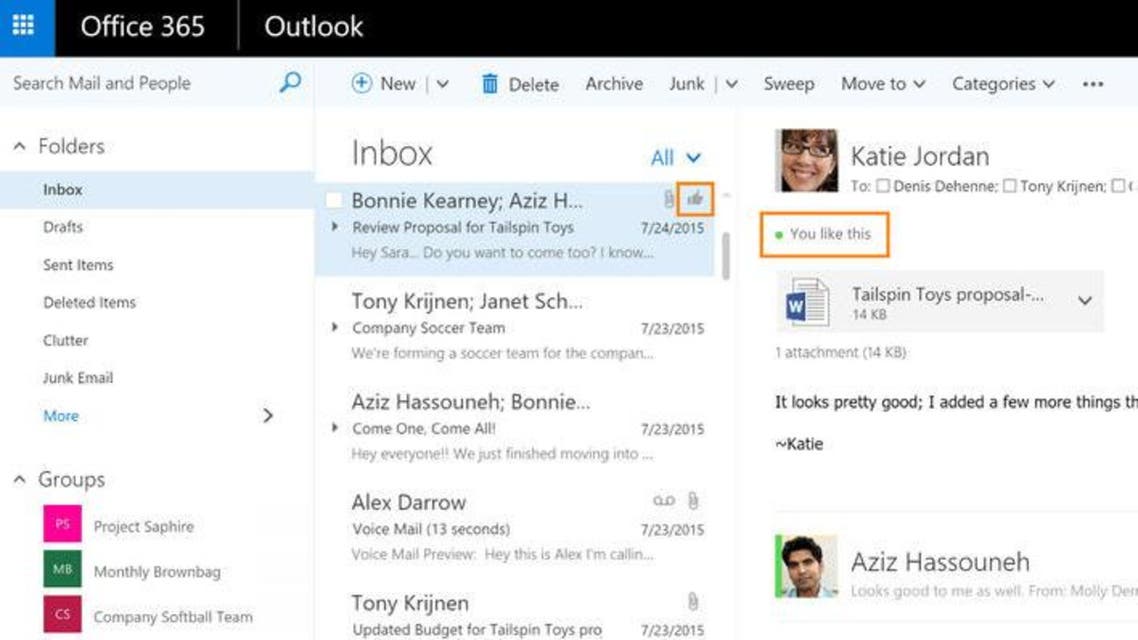This screenshot has height=640, width=1138.
Task: Open the Categories dropdown
Action: 1003,84
